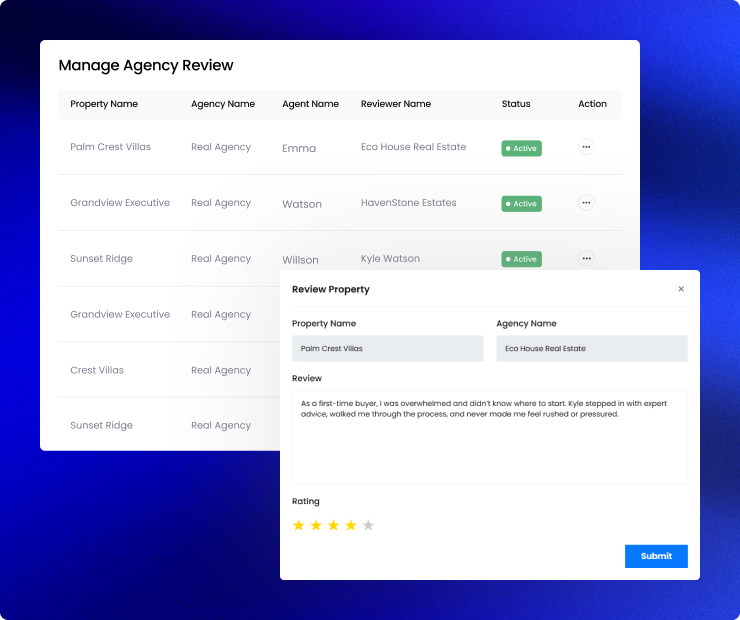Image resolution: width=740 pixels, height=620 pixels.
Task: Click the Action column header
Action: [592, 104]
